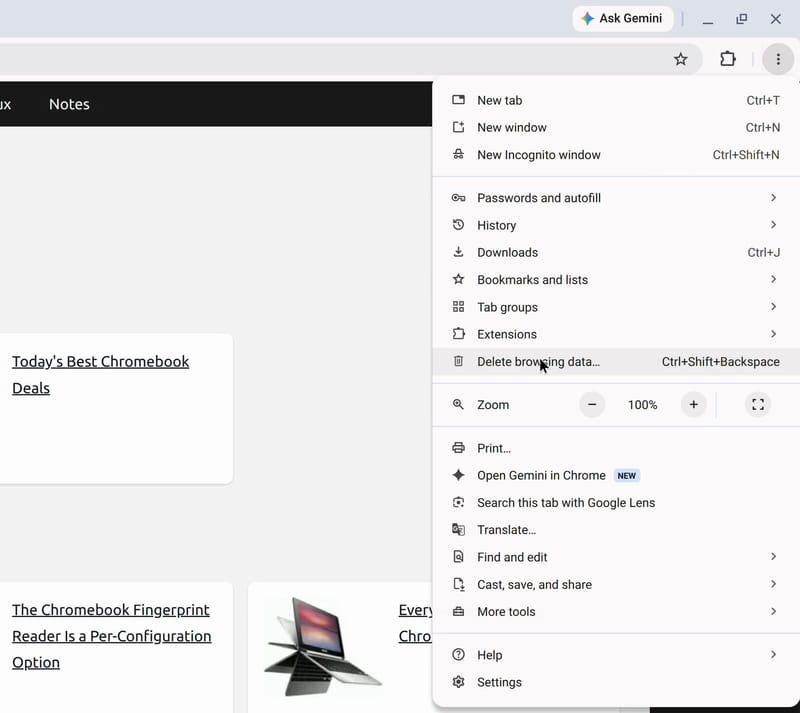Click the Ctrl+J shortcut text

pos(763,252)
